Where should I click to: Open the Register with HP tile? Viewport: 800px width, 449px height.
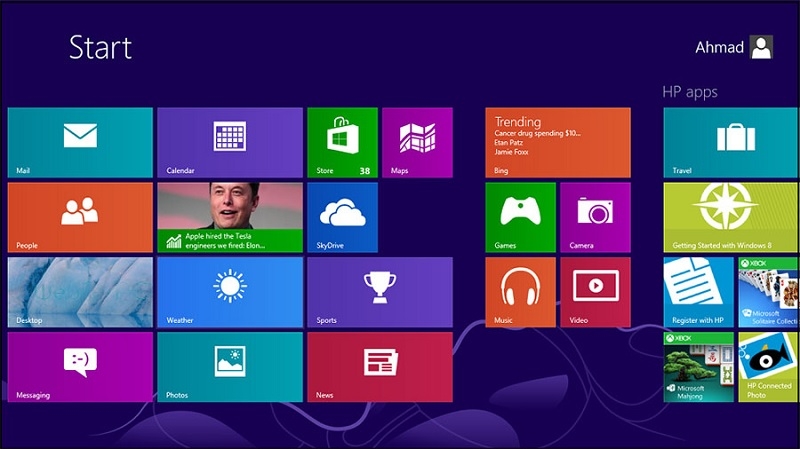click(698, 292)
